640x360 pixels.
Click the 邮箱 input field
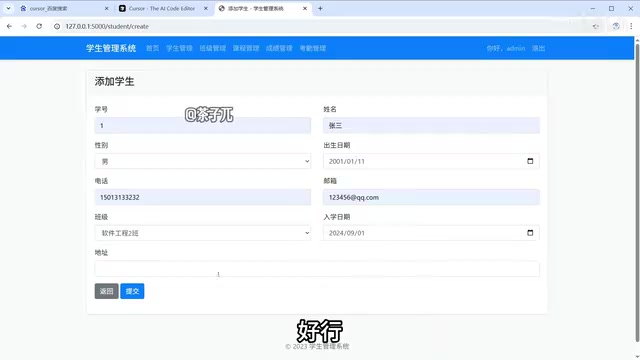pos(431,197)
